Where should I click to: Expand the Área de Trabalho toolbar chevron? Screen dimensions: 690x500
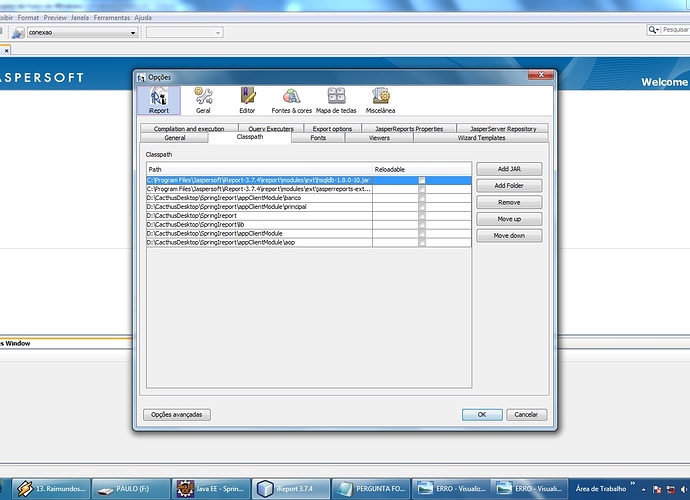click(x=633, y=483)
